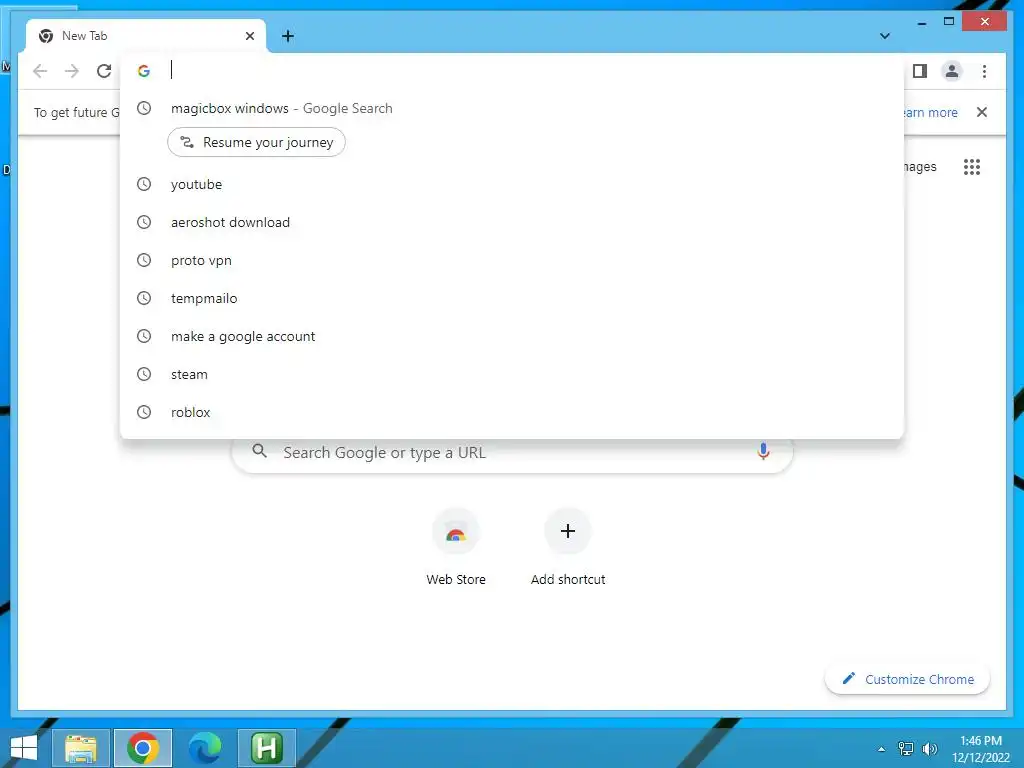Toggle the Chrome side panel icon

click(x=920, y=71)
